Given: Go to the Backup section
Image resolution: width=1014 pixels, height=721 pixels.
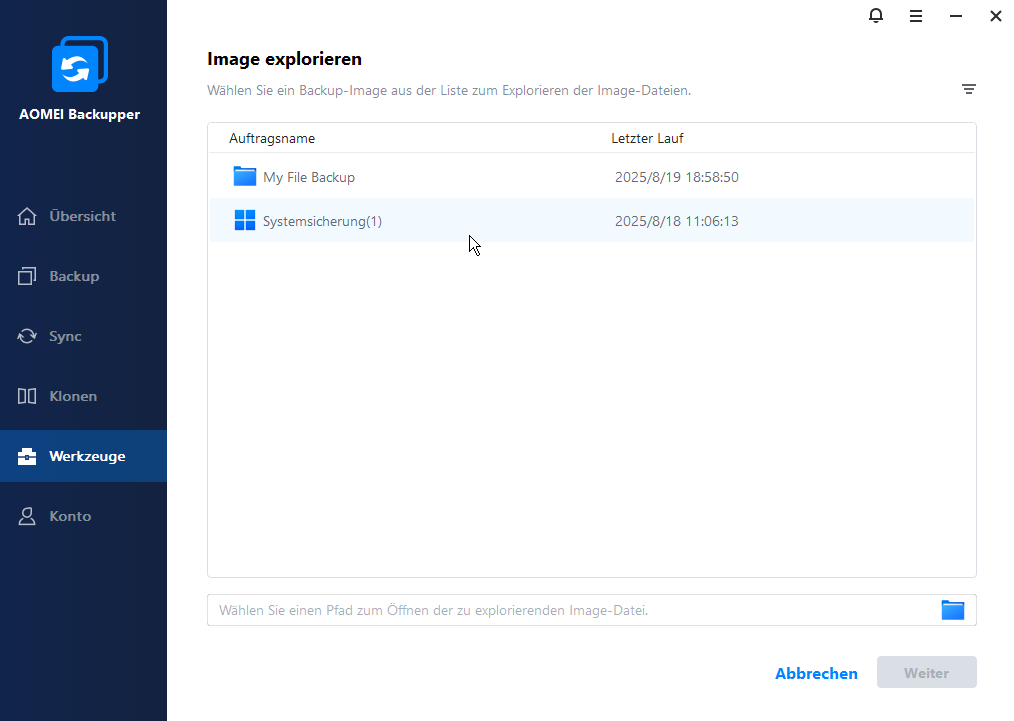Looking at the screenshot, I should click(x=74, y=276).
